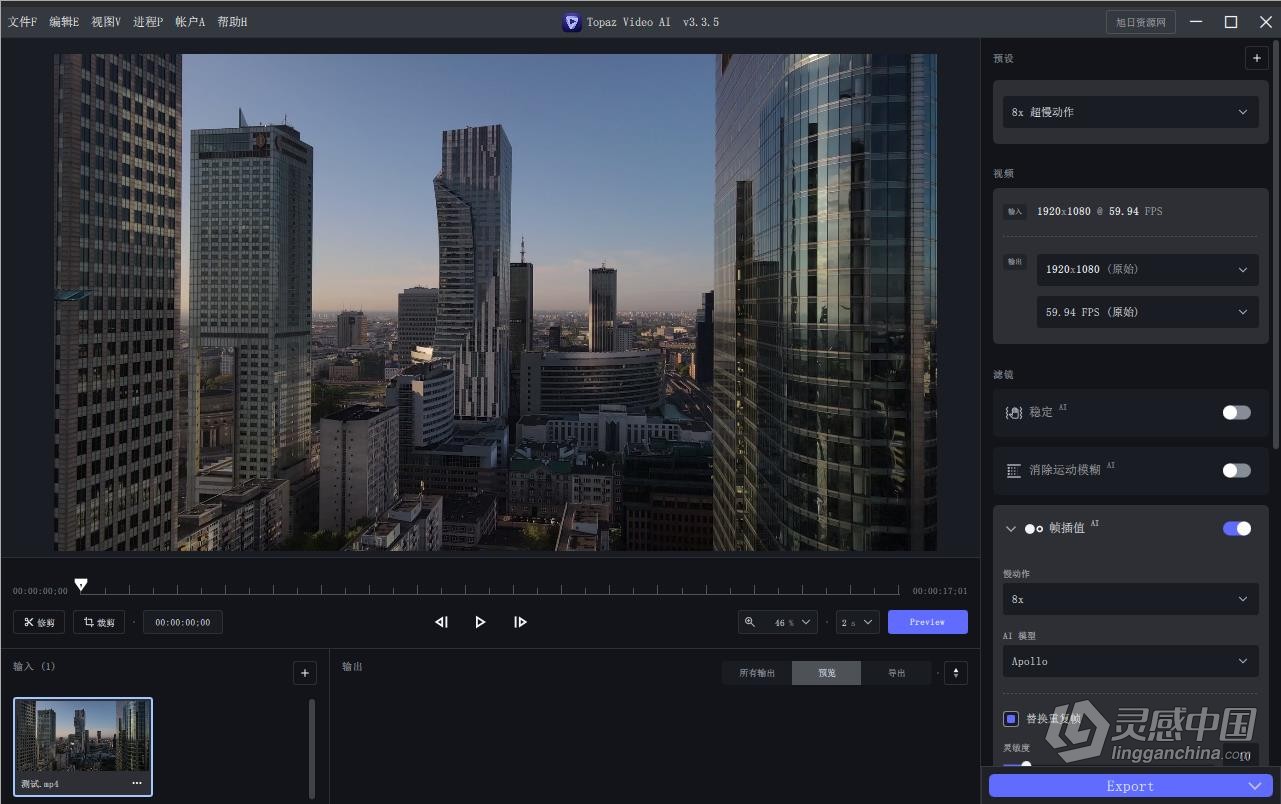Open the 59.94 FPS output dropdown
The width and height of the screenshot is (1281, 804).
(x=1146, y=311)
